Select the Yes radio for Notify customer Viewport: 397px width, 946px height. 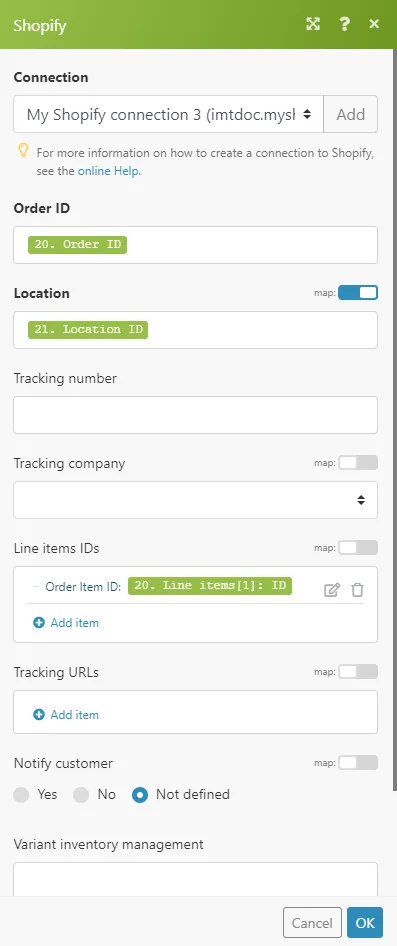[22, 795]
